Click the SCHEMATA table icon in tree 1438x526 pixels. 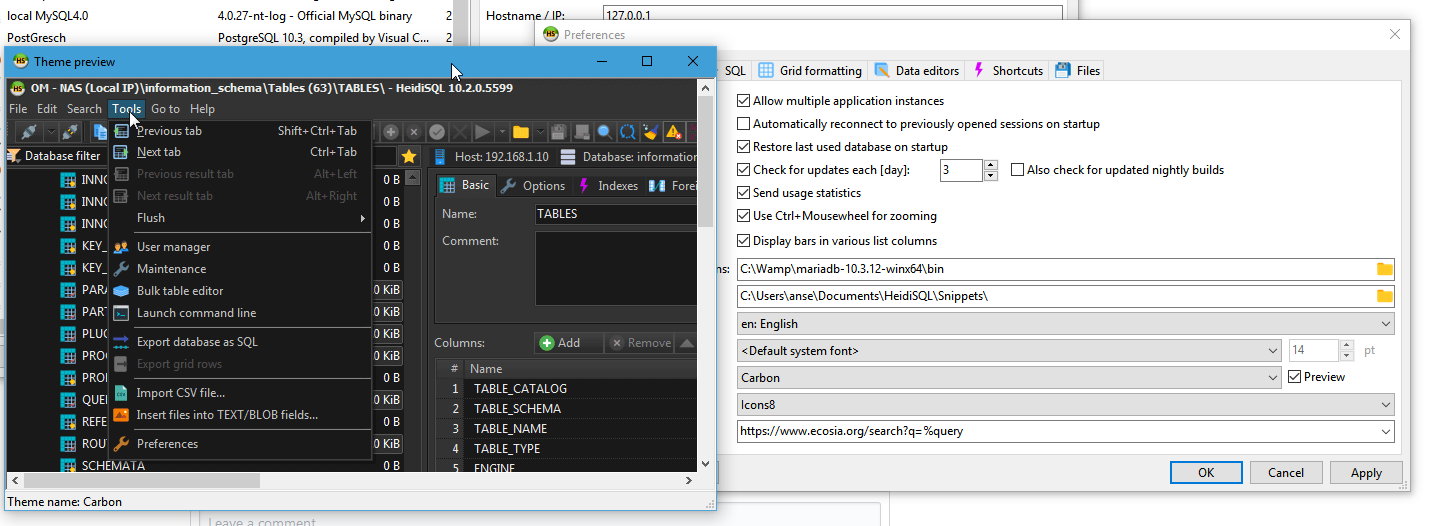pos(68,466)
